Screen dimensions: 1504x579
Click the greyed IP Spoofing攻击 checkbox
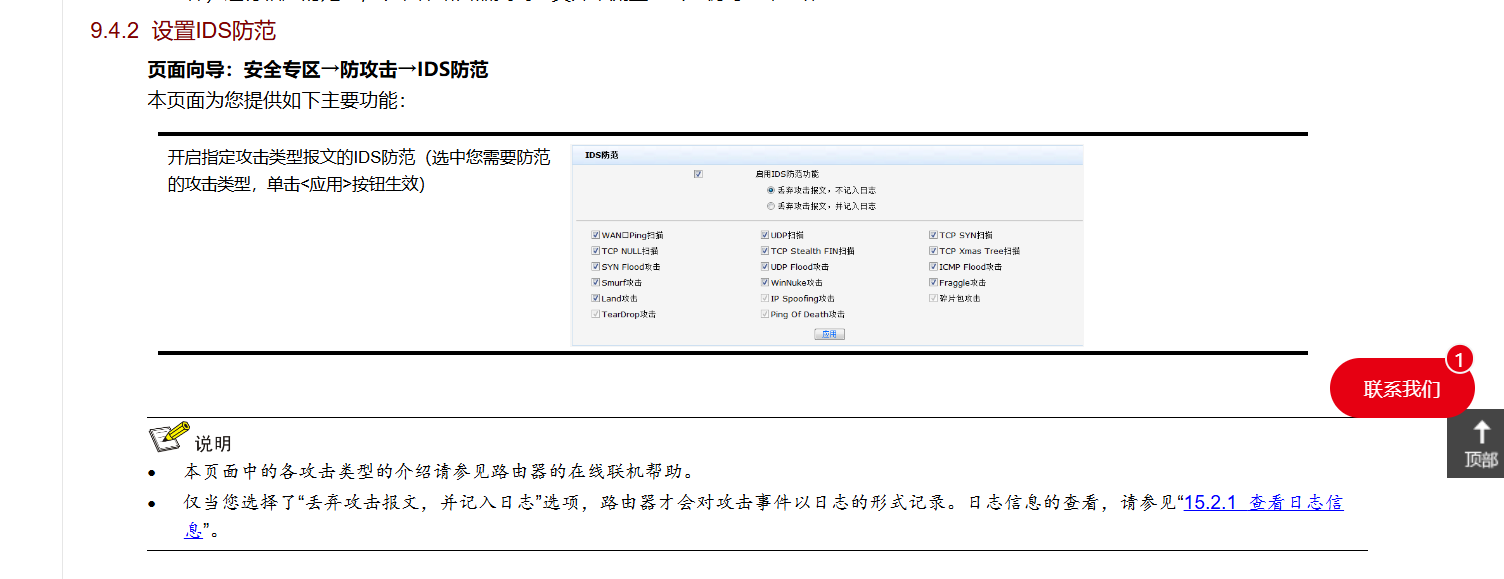pos(765,299)
